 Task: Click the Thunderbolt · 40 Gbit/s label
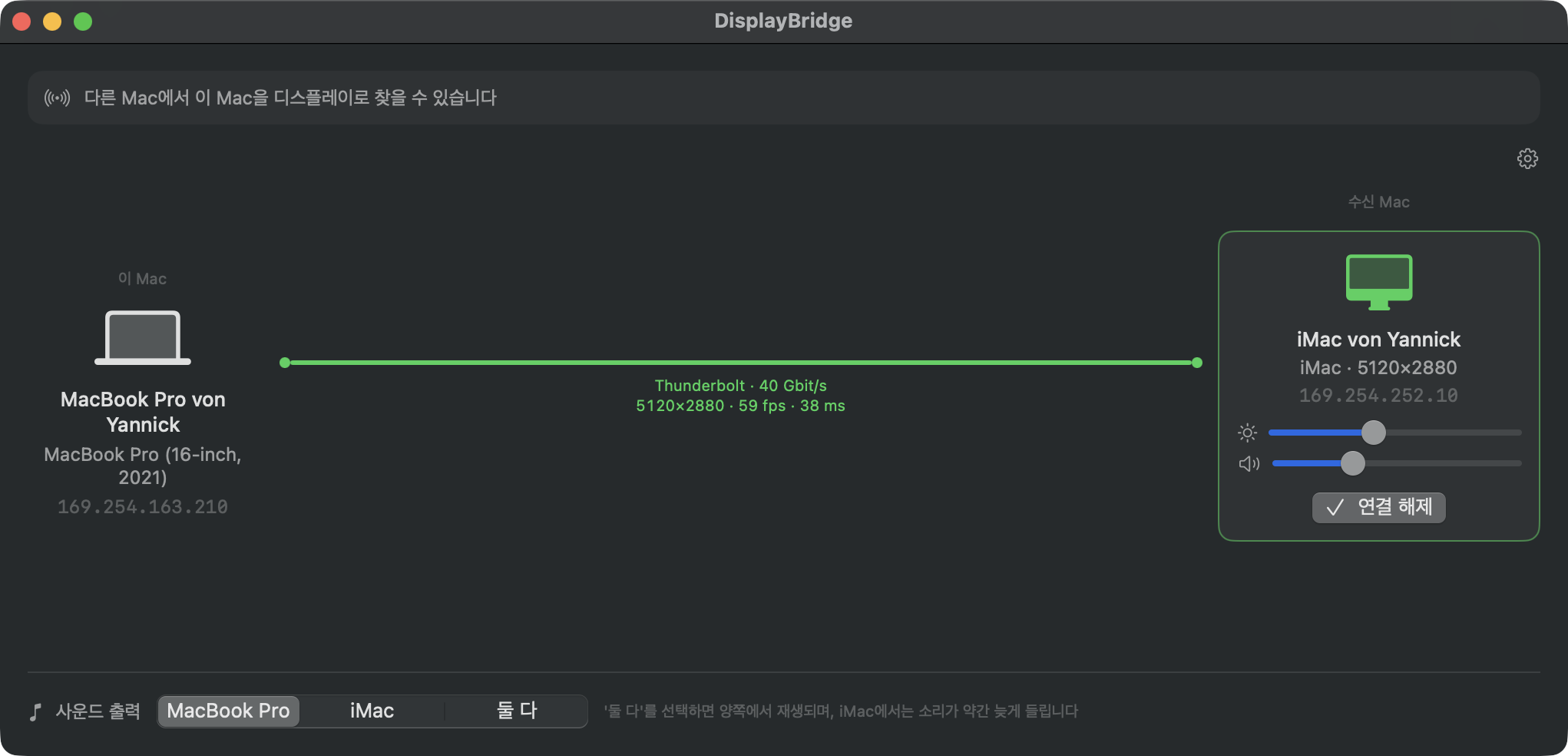coord(741,386)
